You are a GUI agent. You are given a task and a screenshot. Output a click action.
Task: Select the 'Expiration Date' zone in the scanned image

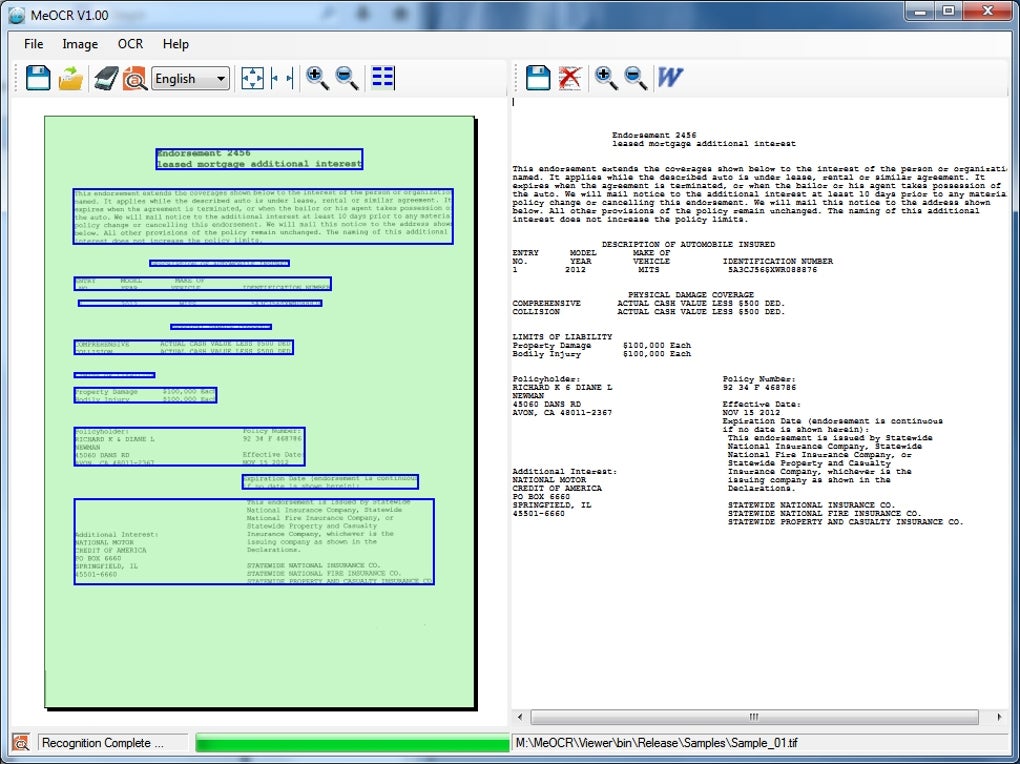(330, 482)
